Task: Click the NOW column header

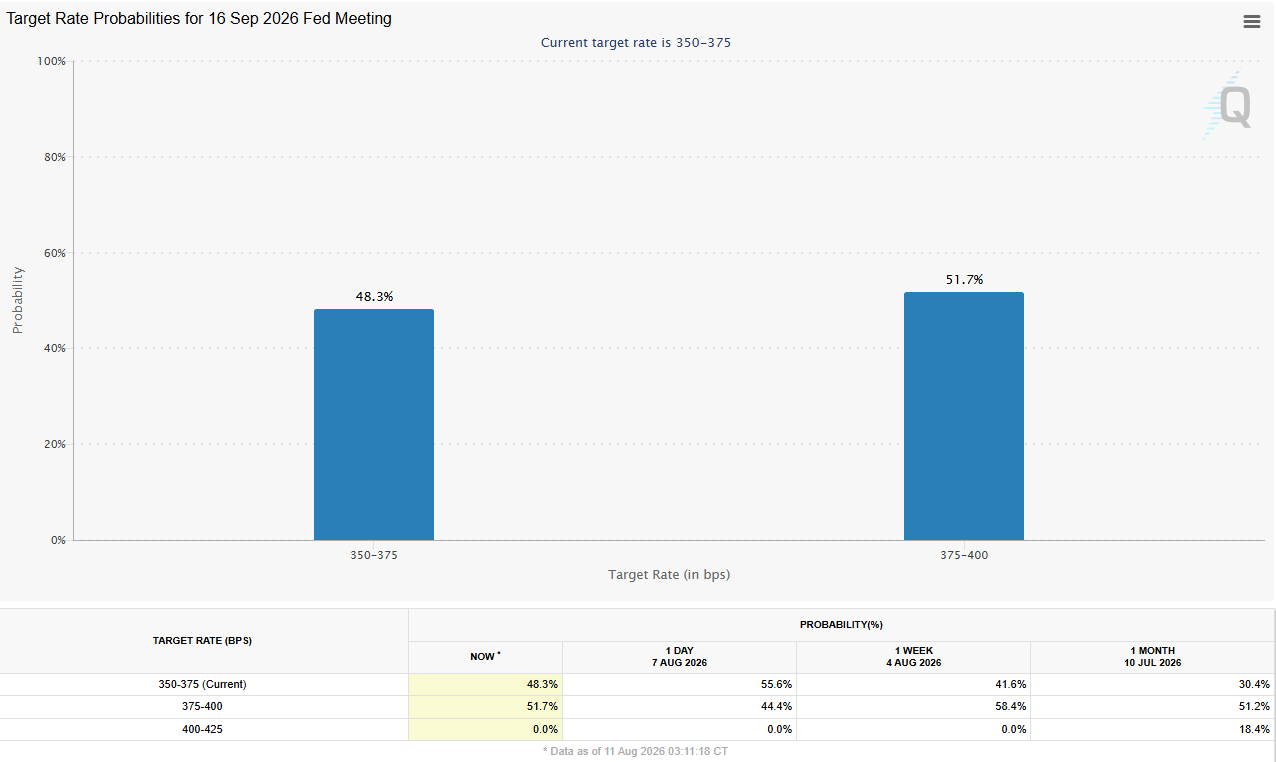Action: point(485,657)
